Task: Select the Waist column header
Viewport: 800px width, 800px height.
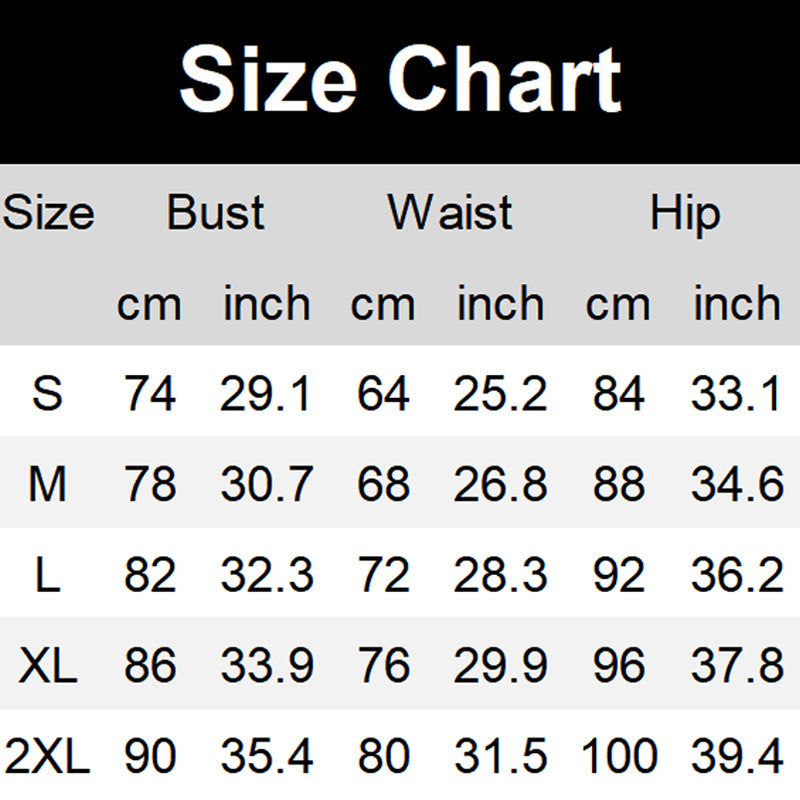Action: click(x=450, y=213)
